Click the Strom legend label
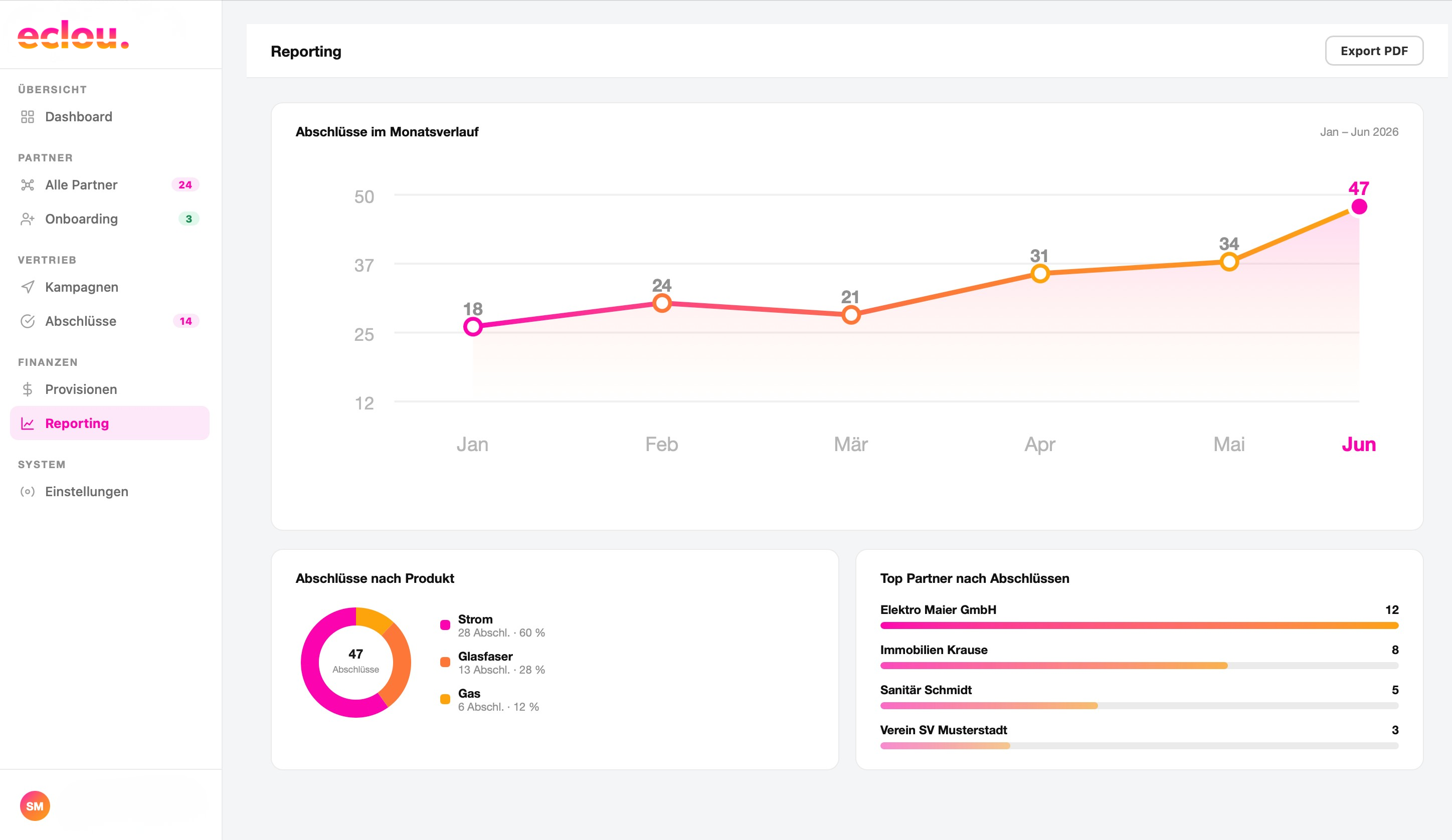1452x840 pixels. [475, 619]
